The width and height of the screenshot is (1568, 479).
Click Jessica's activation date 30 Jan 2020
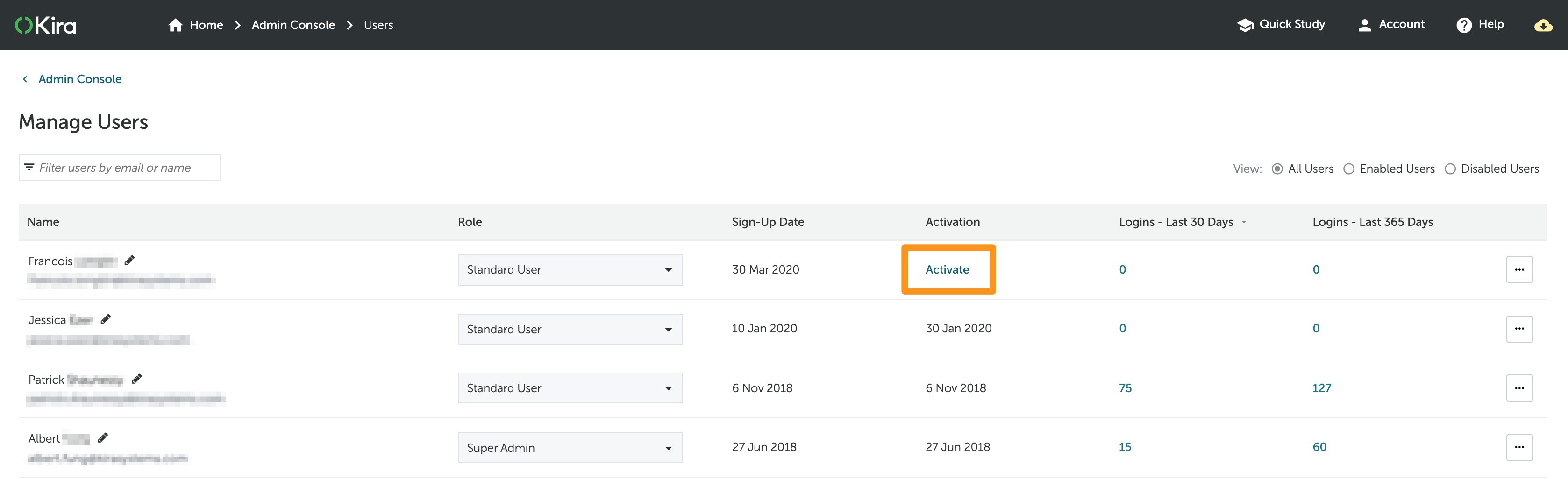point(958,328)
